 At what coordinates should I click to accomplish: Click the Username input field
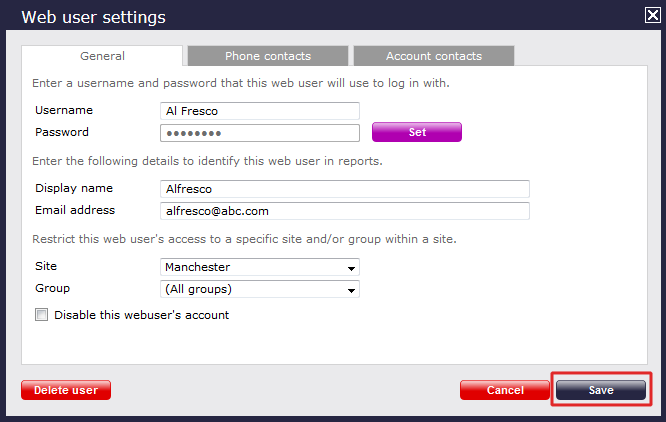[259, 111]
